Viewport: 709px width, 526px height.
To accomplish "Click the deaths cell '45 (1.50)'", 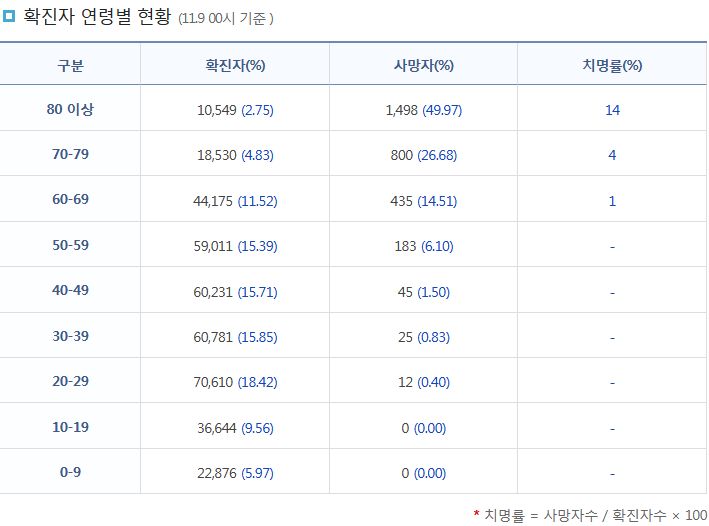I will click(424, 292).
